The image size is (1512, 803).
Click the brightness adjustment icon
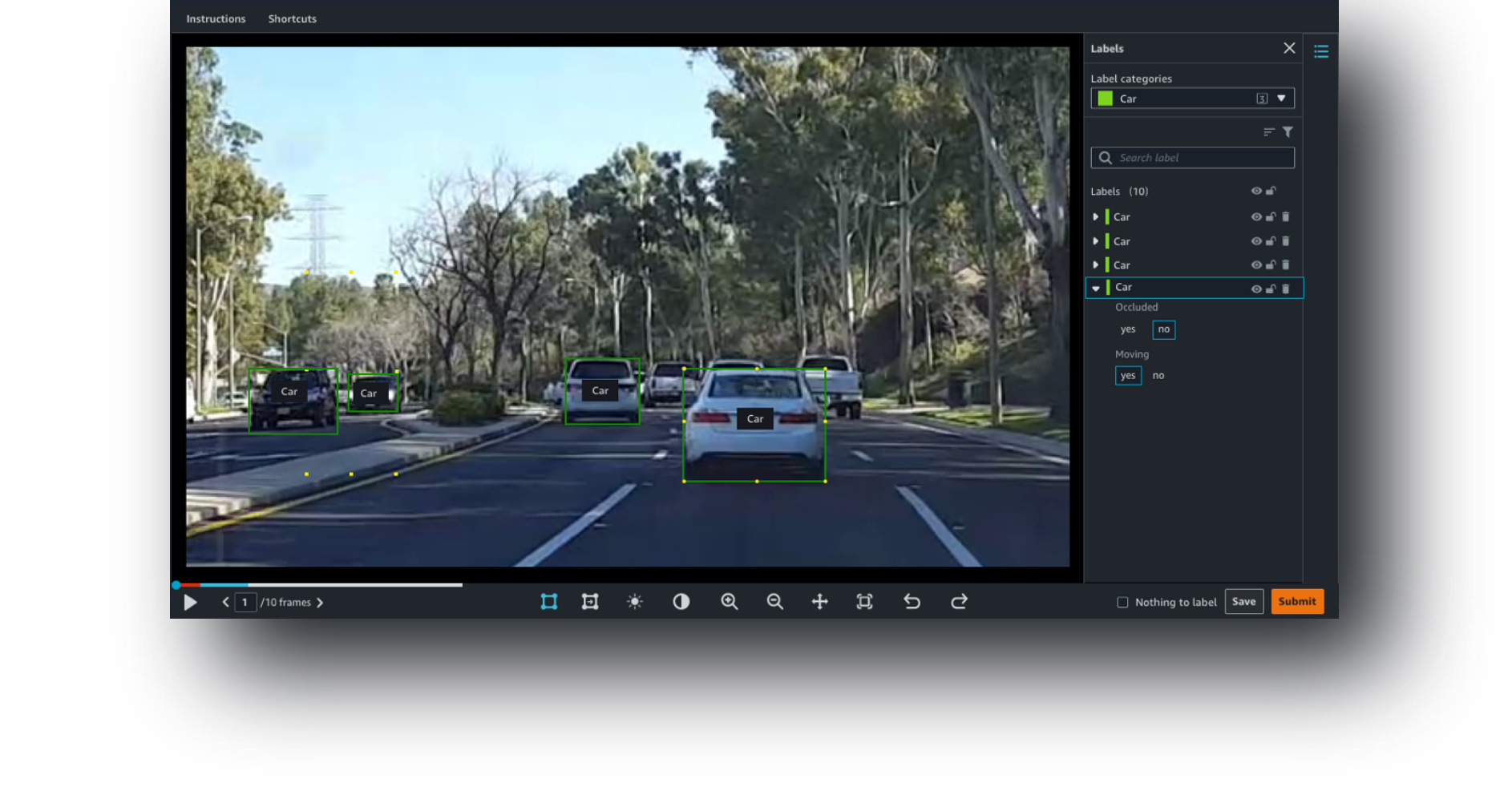tap(634, 602)
